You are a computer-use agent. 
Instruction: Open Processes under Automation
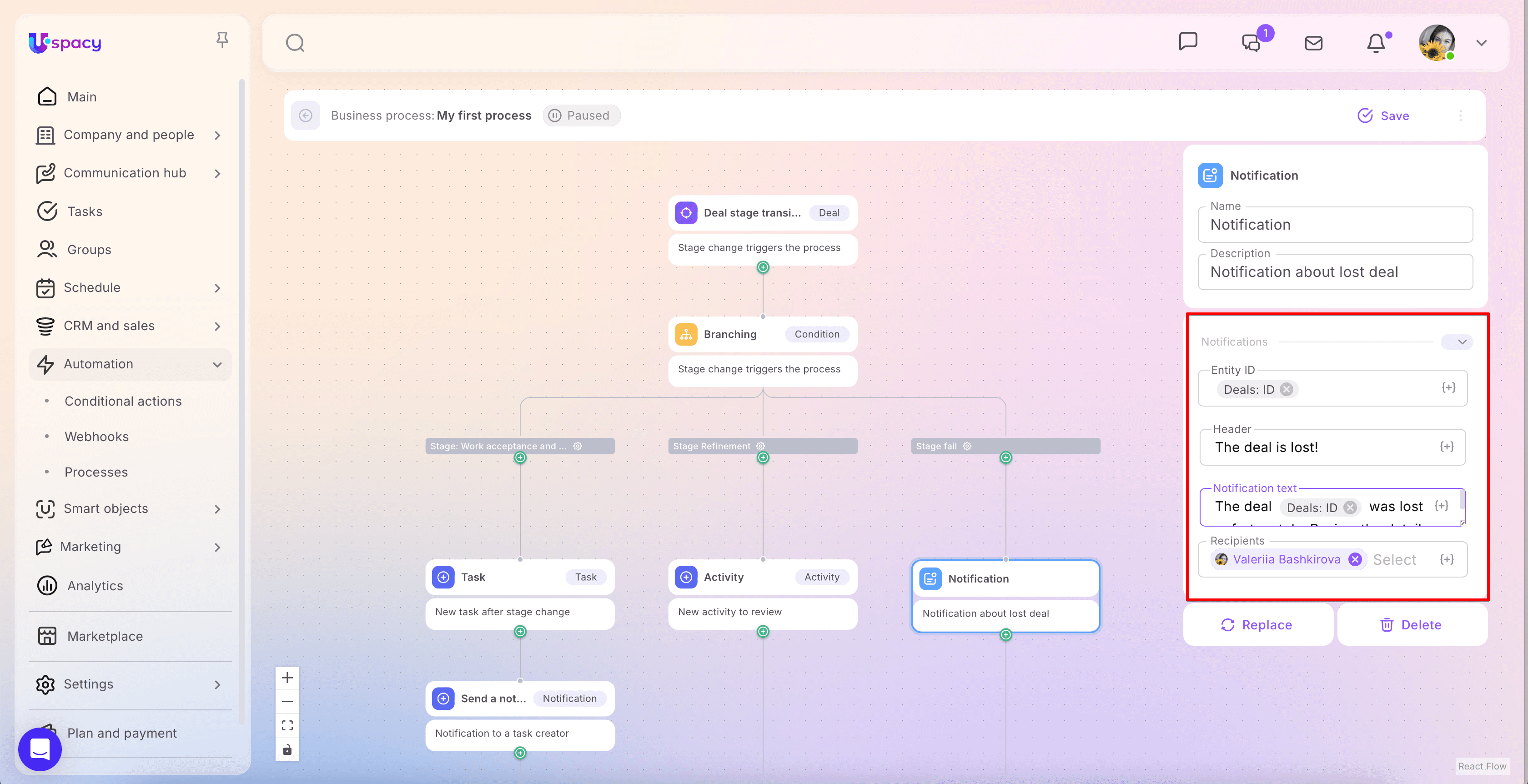[96, 472]
